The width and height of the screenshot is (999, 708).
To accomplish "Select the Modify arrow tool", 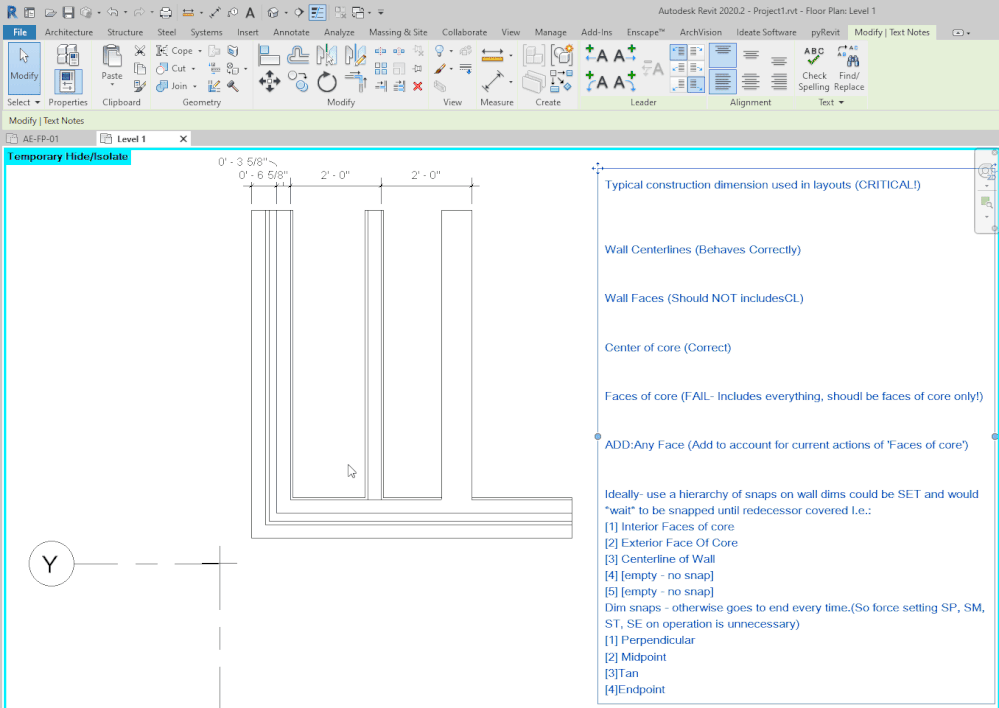I will (24, 69).
